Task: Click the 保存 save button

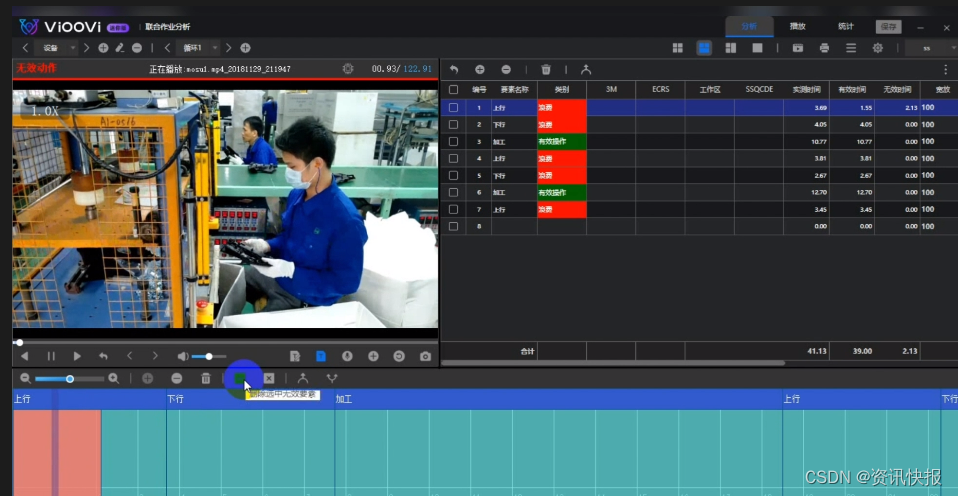Action: point(888,27)
